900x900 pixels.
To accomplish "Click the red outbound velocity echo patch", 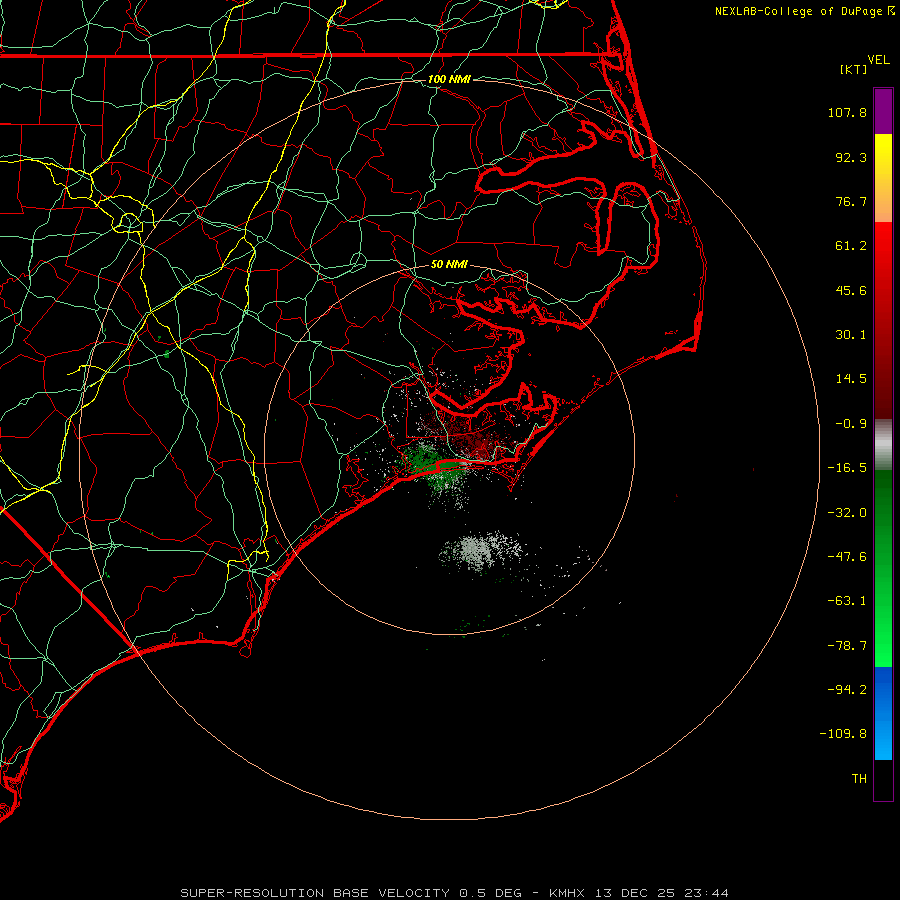I will click(x=472, y=439).
